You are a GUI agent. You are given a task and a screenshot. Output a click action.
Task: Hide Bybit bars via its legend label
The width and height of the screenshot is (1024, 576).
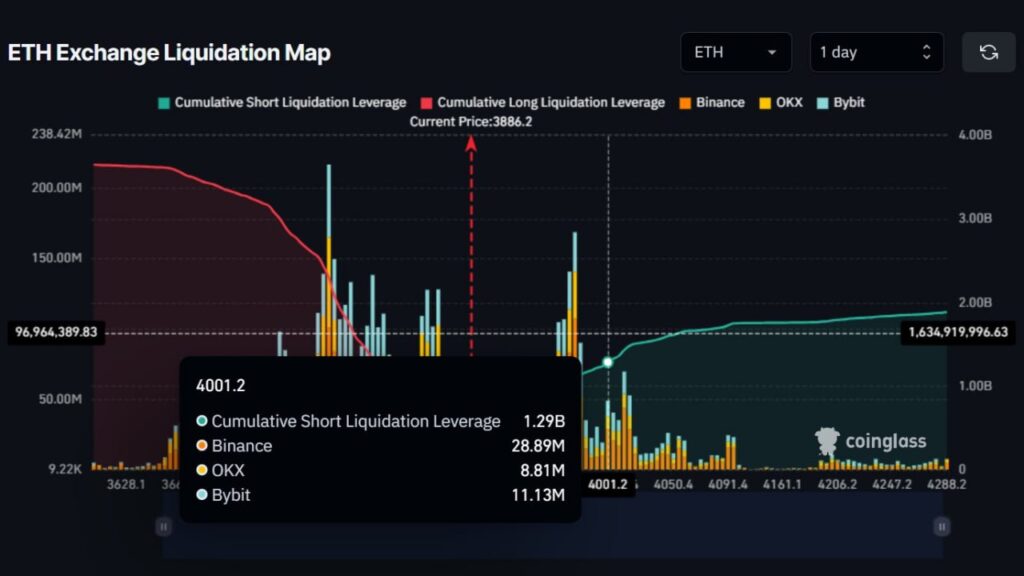coord(849,102)
